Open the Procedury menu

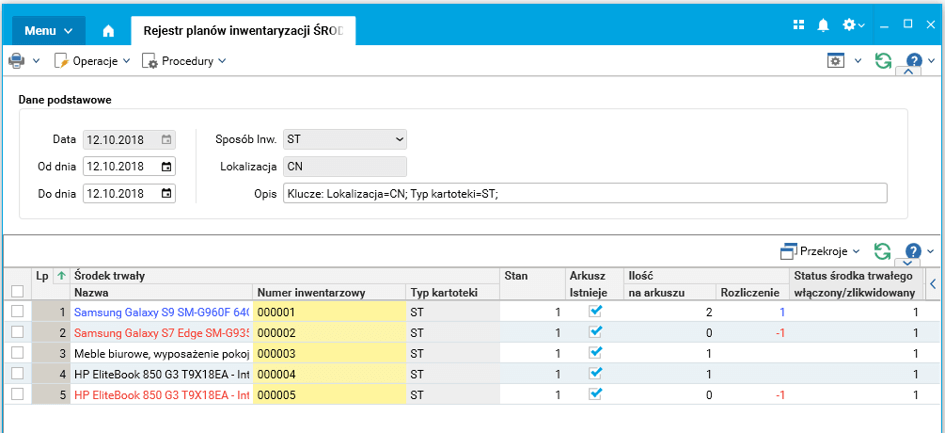[184, 61]
